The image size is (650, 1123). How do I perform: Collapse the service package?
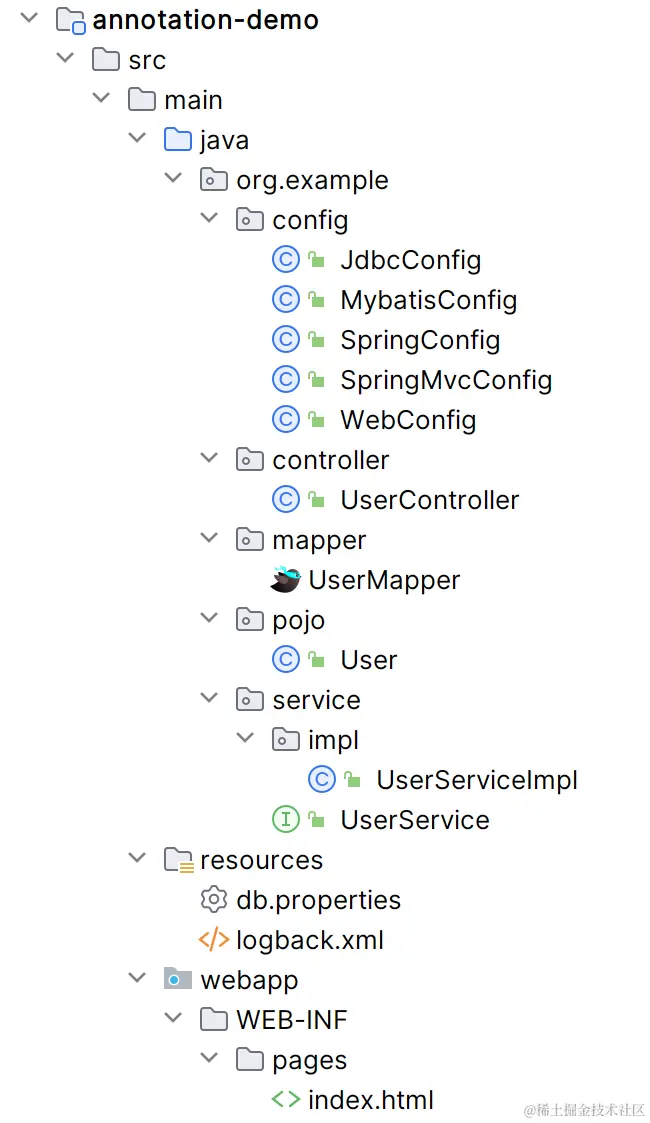pos(209,698)
